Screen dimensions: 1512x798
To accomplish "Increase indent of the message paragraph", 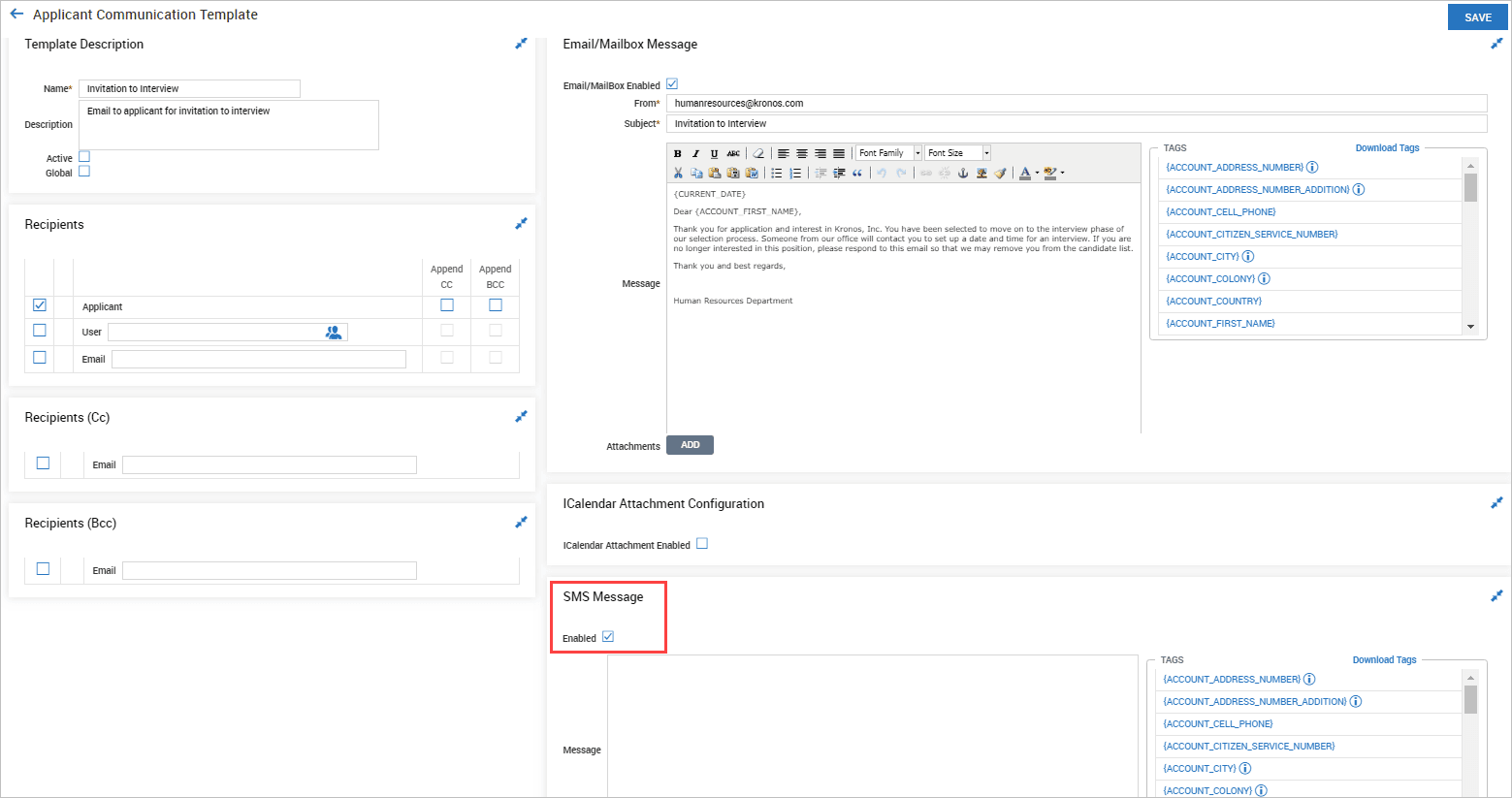I will 839,173.
